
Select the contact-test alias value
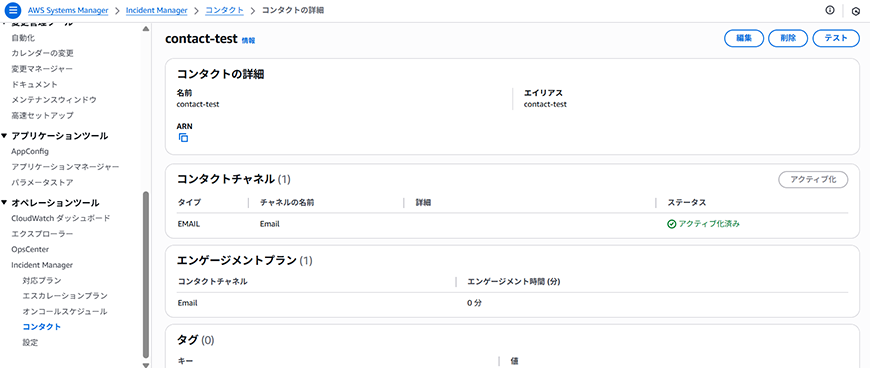click(x=545, y=104)
